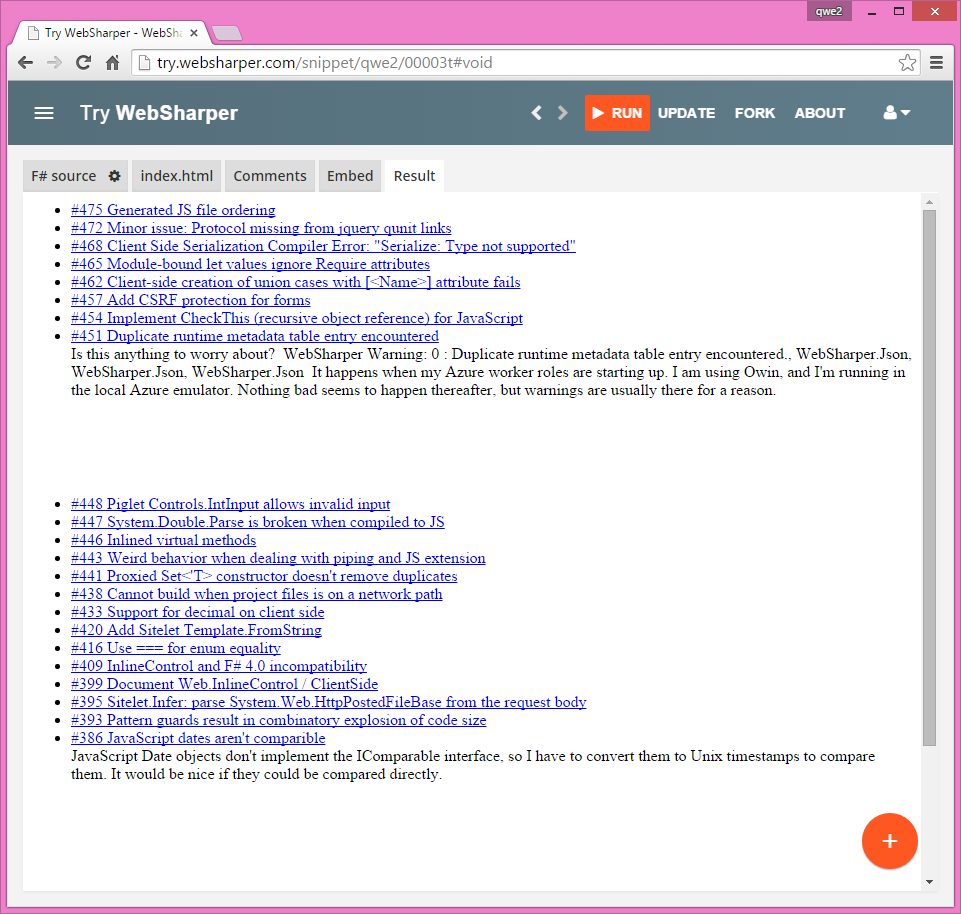Open issue #462 union cases with Name attribute
Viewport: 961px width, 914px height.
(x=295, y=282)
